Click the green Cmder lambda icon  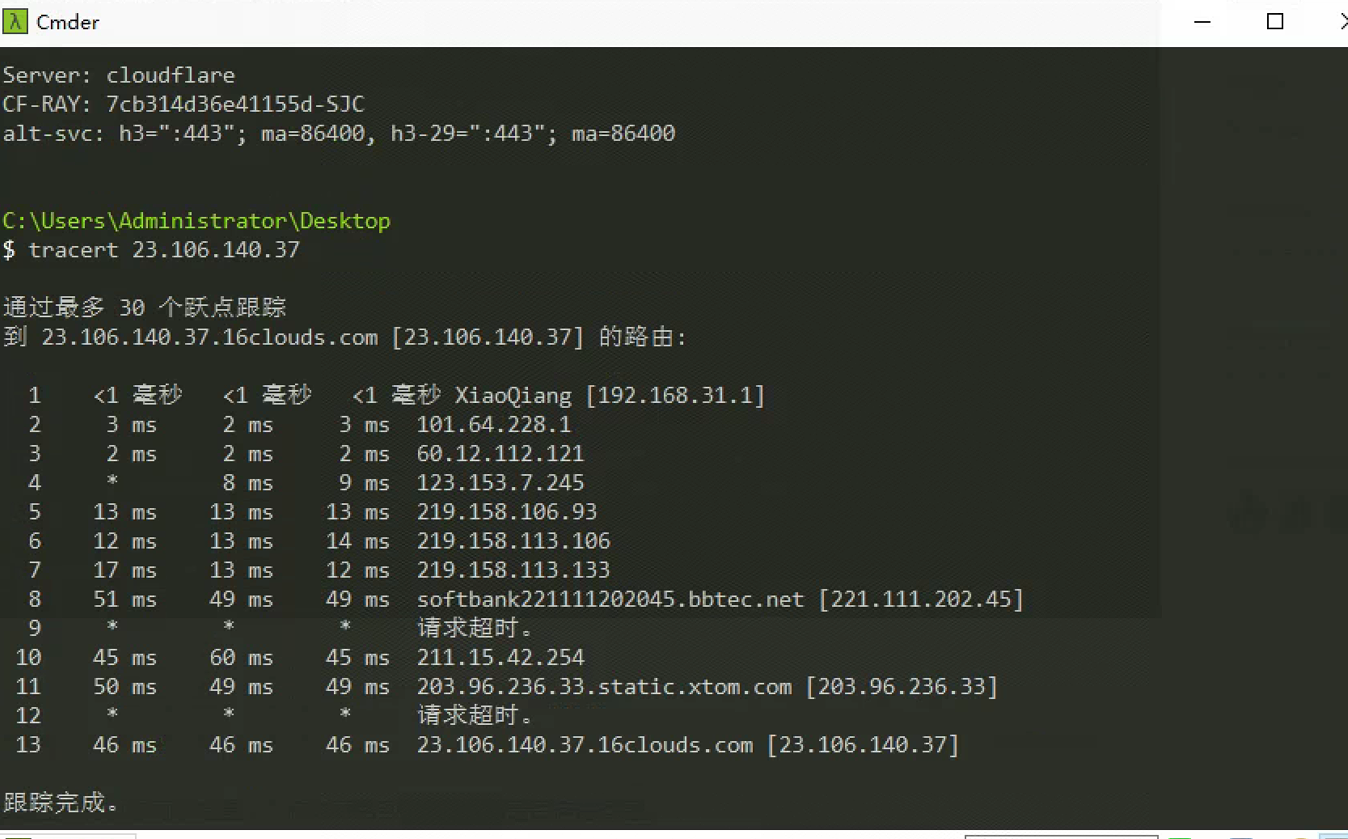pos(14,21)
